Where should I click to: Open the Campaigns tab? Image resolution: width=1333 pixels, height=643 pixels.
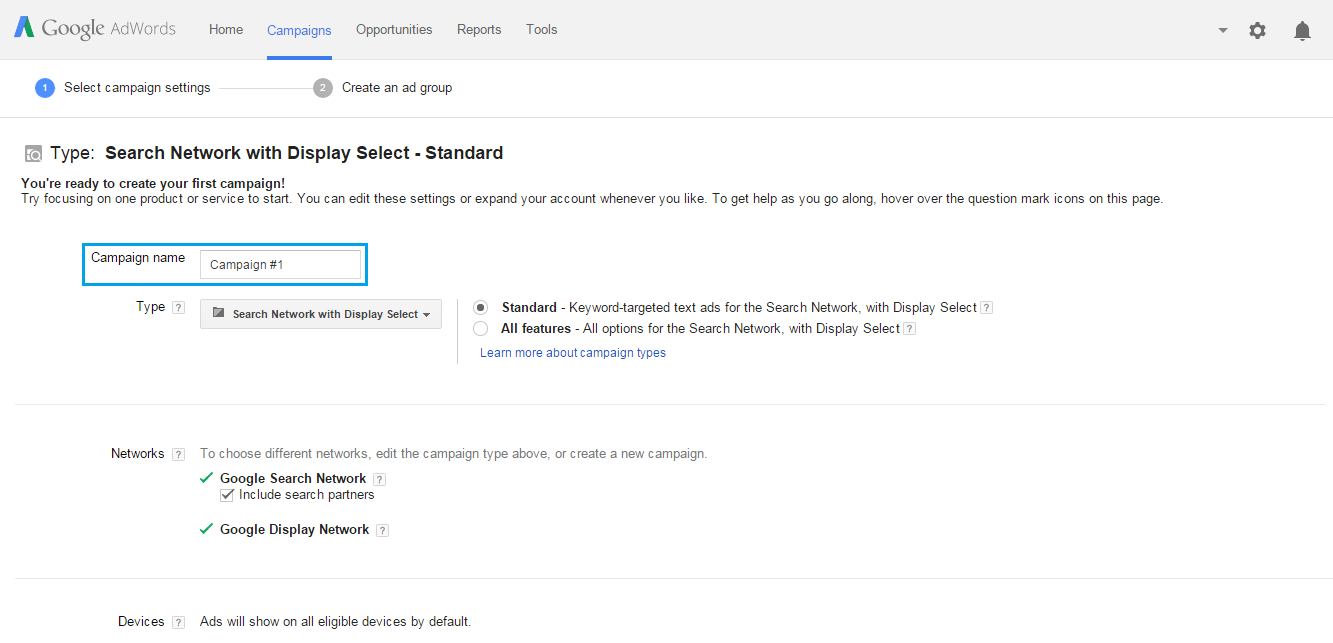[x=299, y=30]
